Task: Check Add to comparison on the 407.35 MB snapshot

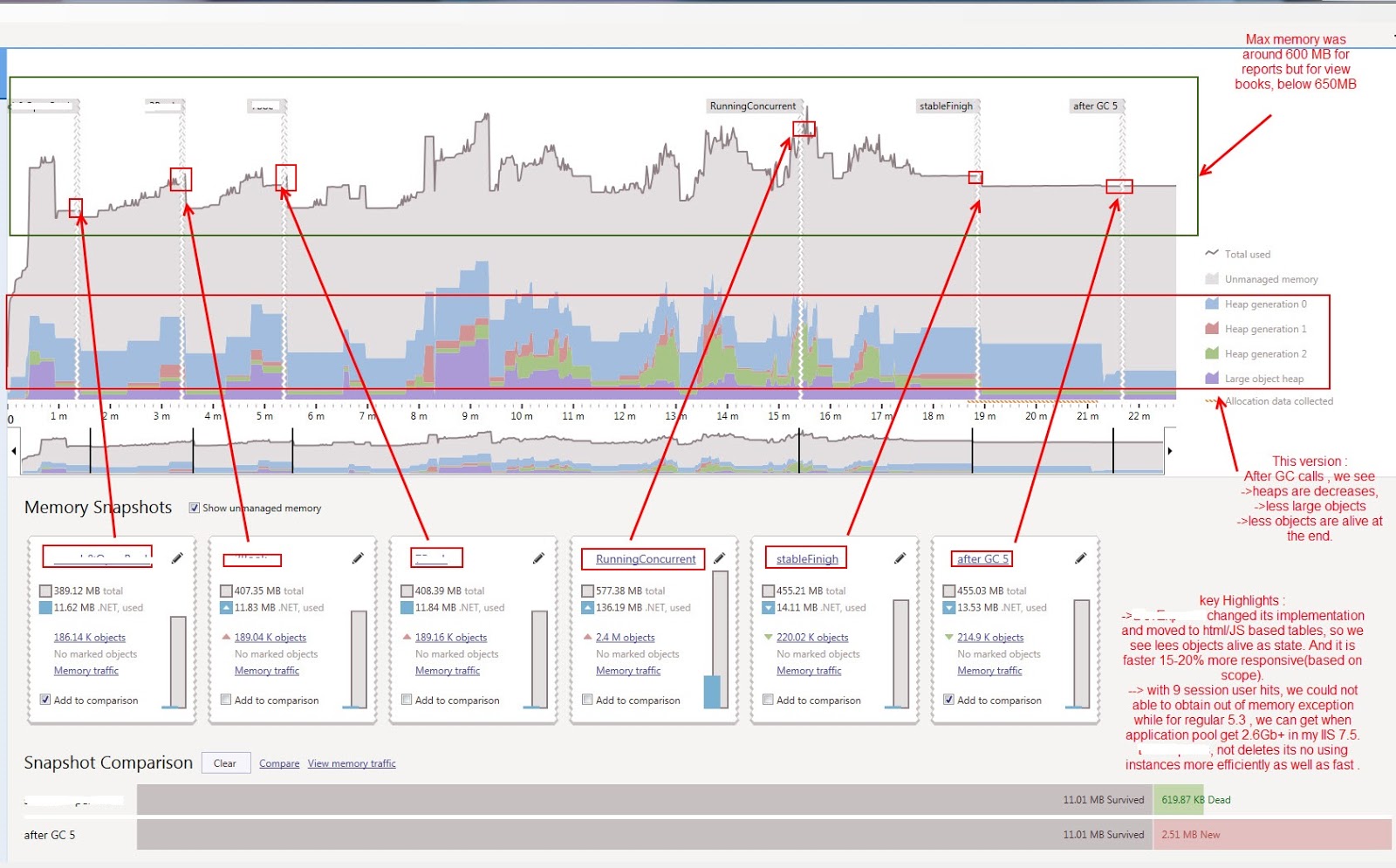Action: pyautogui.click(x=226, y=700)
